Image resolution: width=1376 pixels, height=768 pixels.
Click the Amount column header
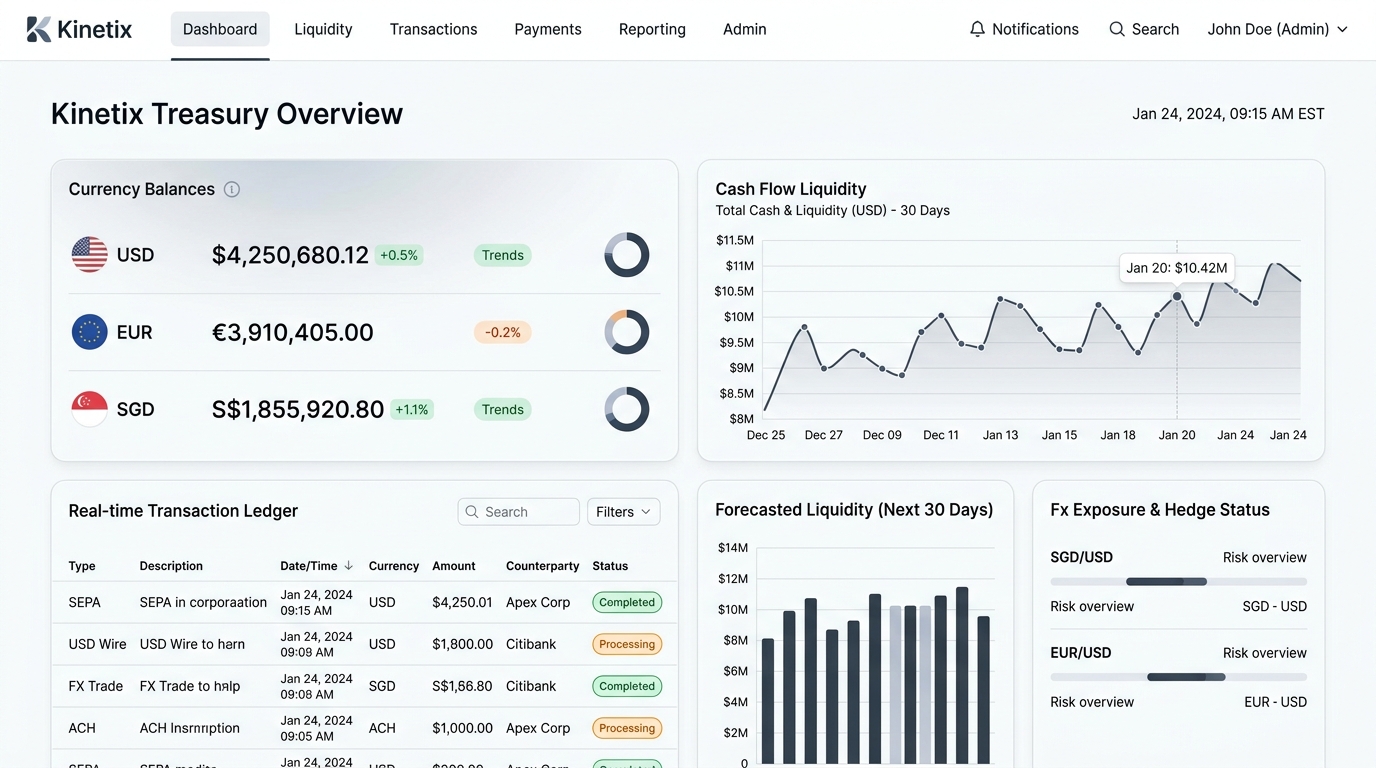pos(454,566)
